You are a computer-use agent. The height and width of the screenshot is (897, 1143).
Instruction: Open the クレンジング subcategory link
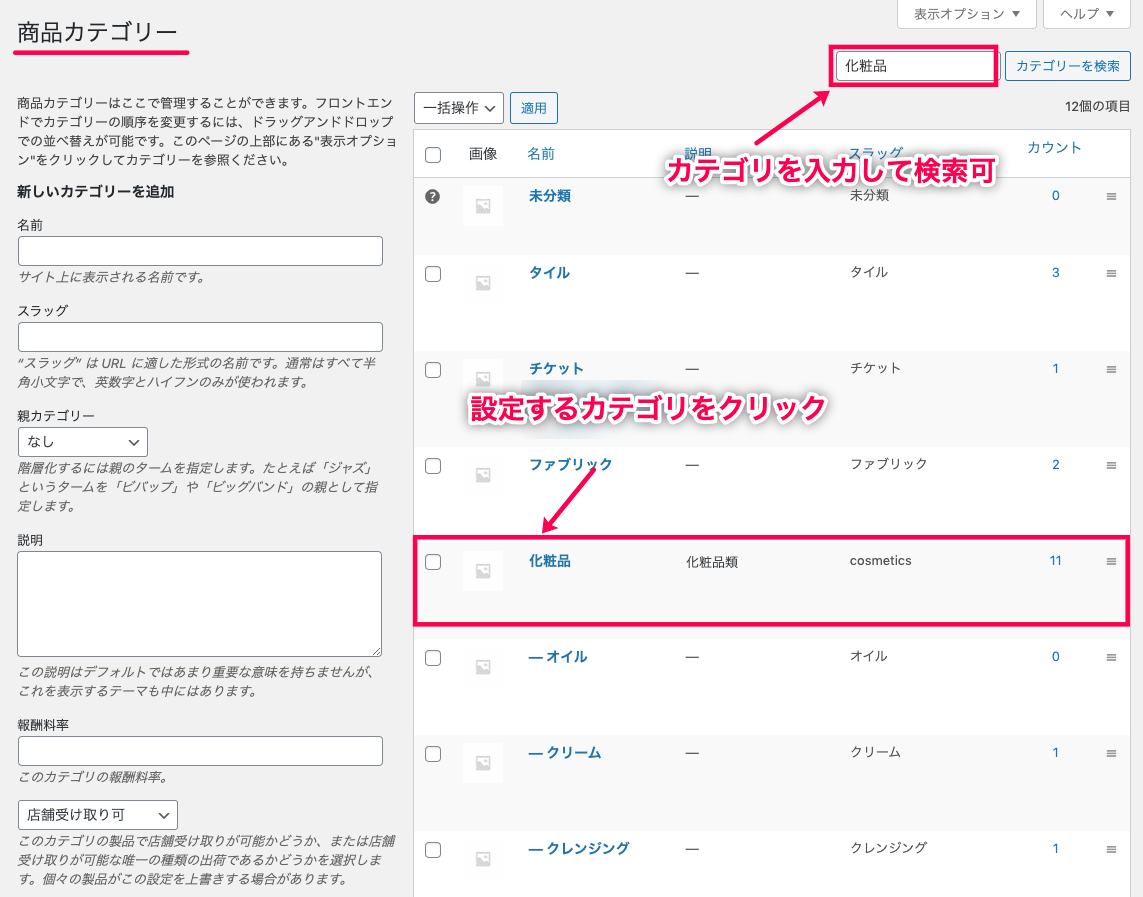pyautogui.click(x=579, y=848)
